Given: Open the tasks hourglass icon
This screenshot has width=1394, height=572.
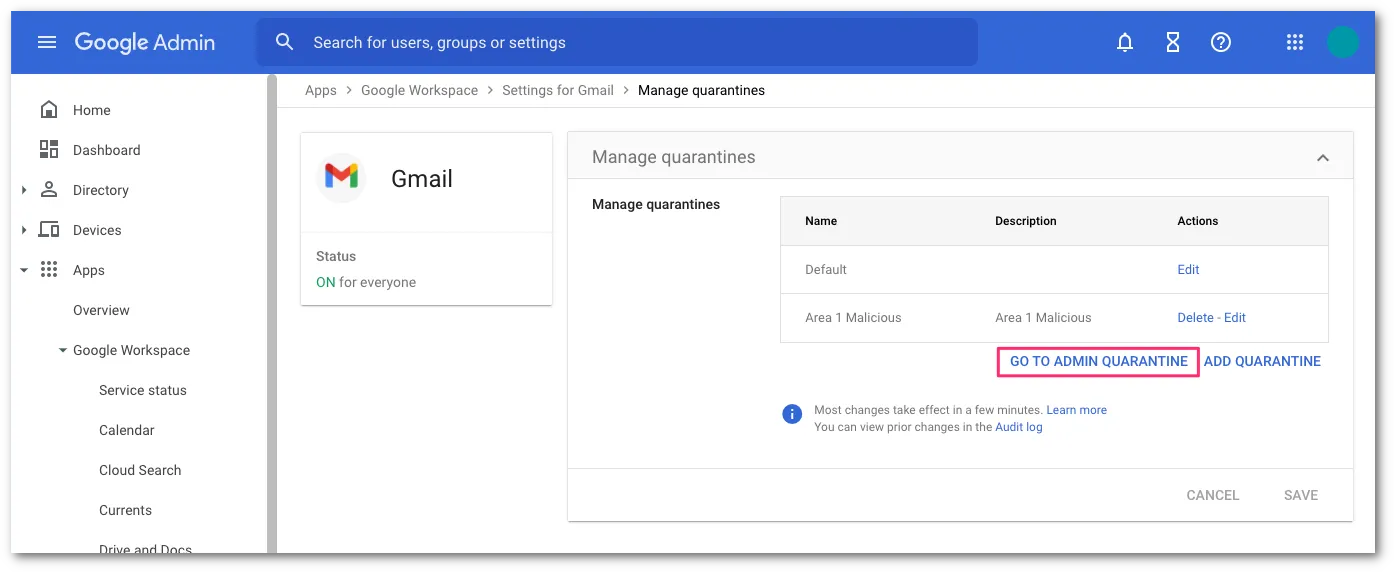Looking at the screenshot, I should 1173,42.
